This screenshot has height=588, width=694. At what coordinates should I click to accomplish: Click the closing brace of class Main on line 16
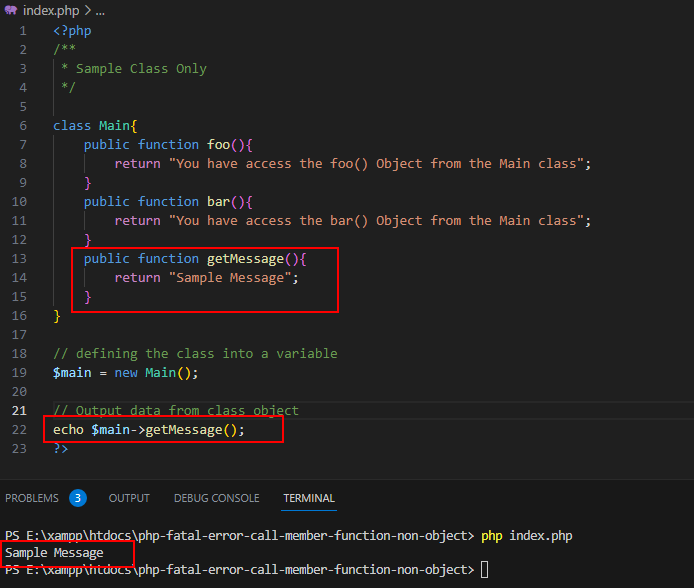click(57, 316)
